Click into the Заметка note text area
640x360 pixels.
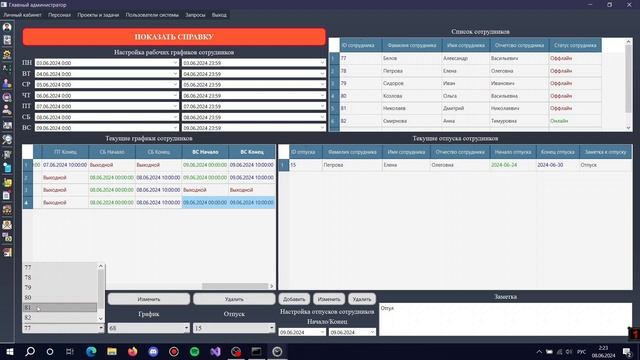505,319
